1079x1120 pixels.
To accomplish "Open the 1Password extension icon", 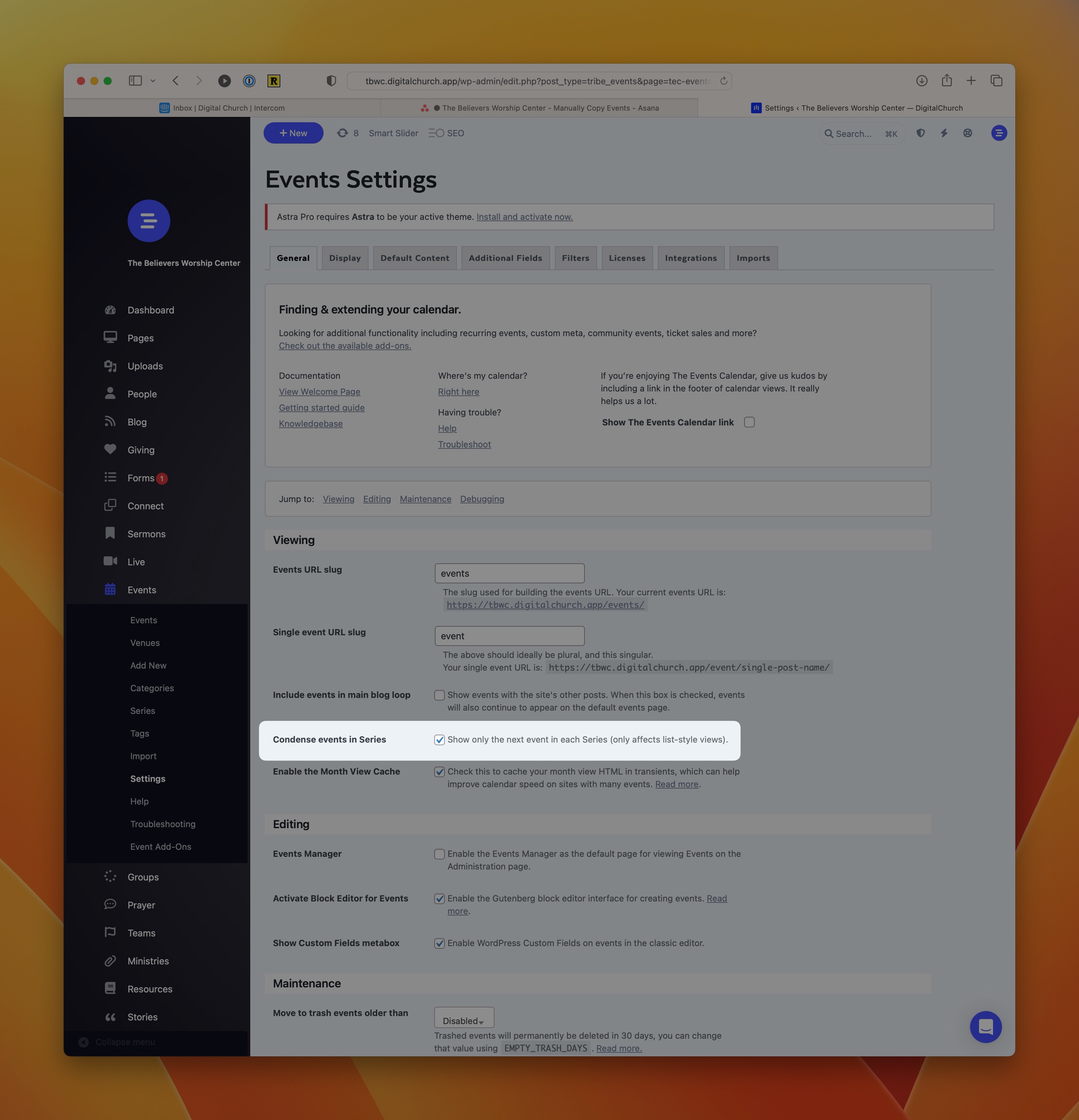I will coord(249,81).
